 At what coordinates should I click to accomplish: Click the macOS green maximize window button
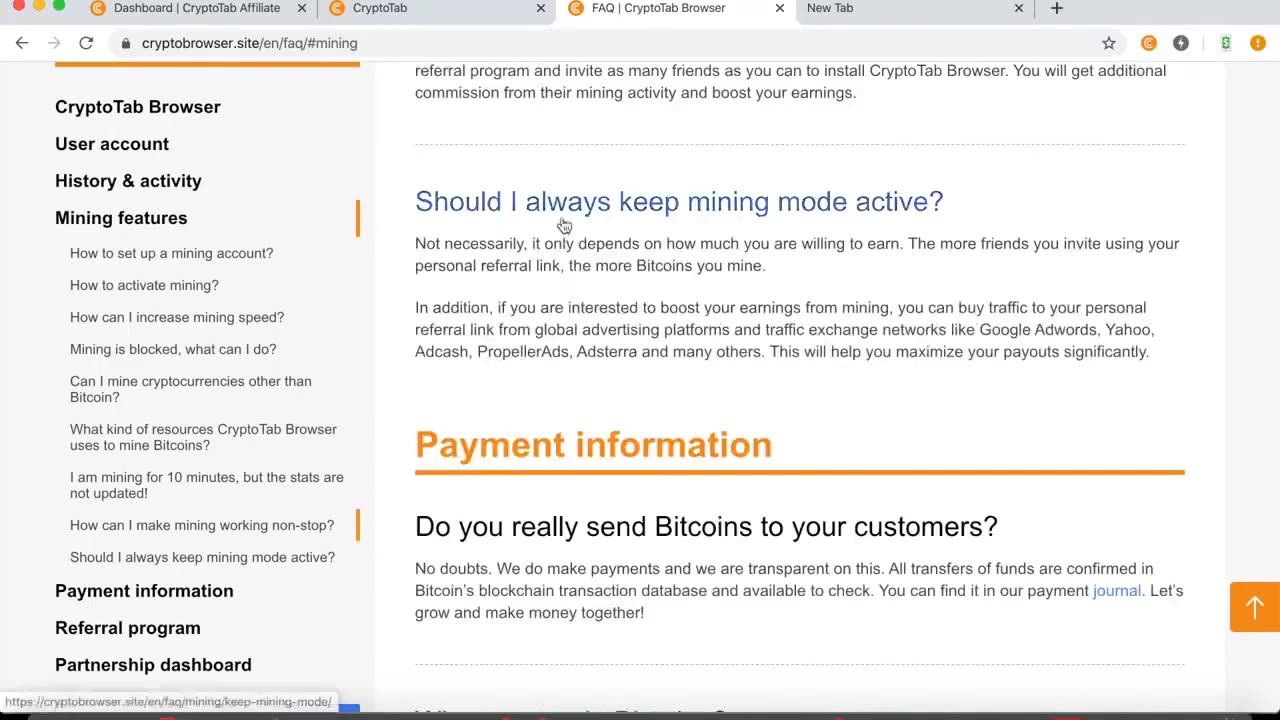58,5
